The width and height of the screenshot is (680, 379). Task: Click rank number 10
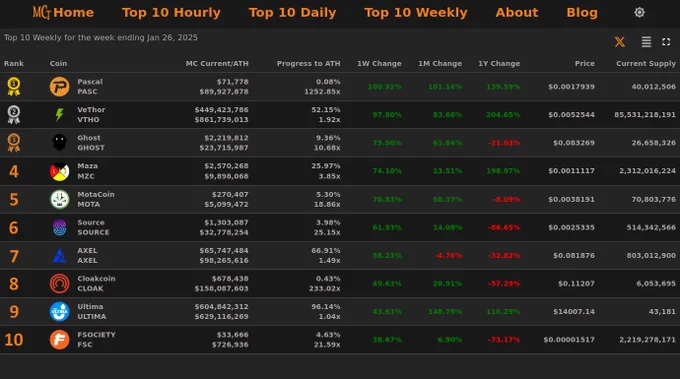14,340
